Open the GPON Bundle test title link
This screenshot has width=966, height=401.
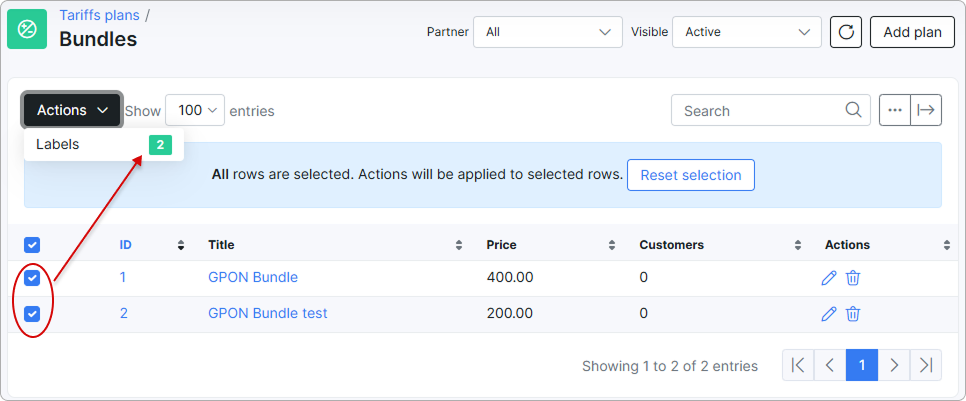pyautogui.click(x=268, y=314)
